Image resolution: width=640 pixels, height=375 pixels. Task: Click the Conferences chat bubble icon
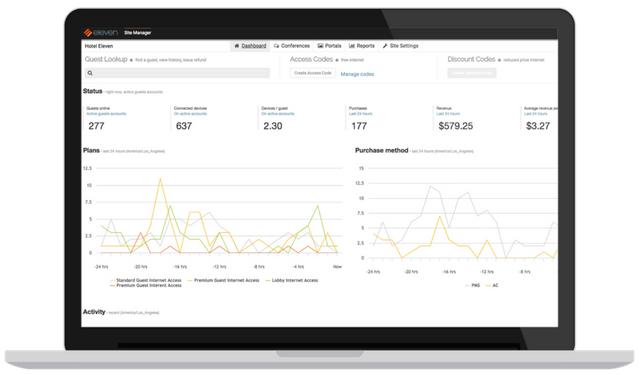pyautogui.click(x=276, y=46)
